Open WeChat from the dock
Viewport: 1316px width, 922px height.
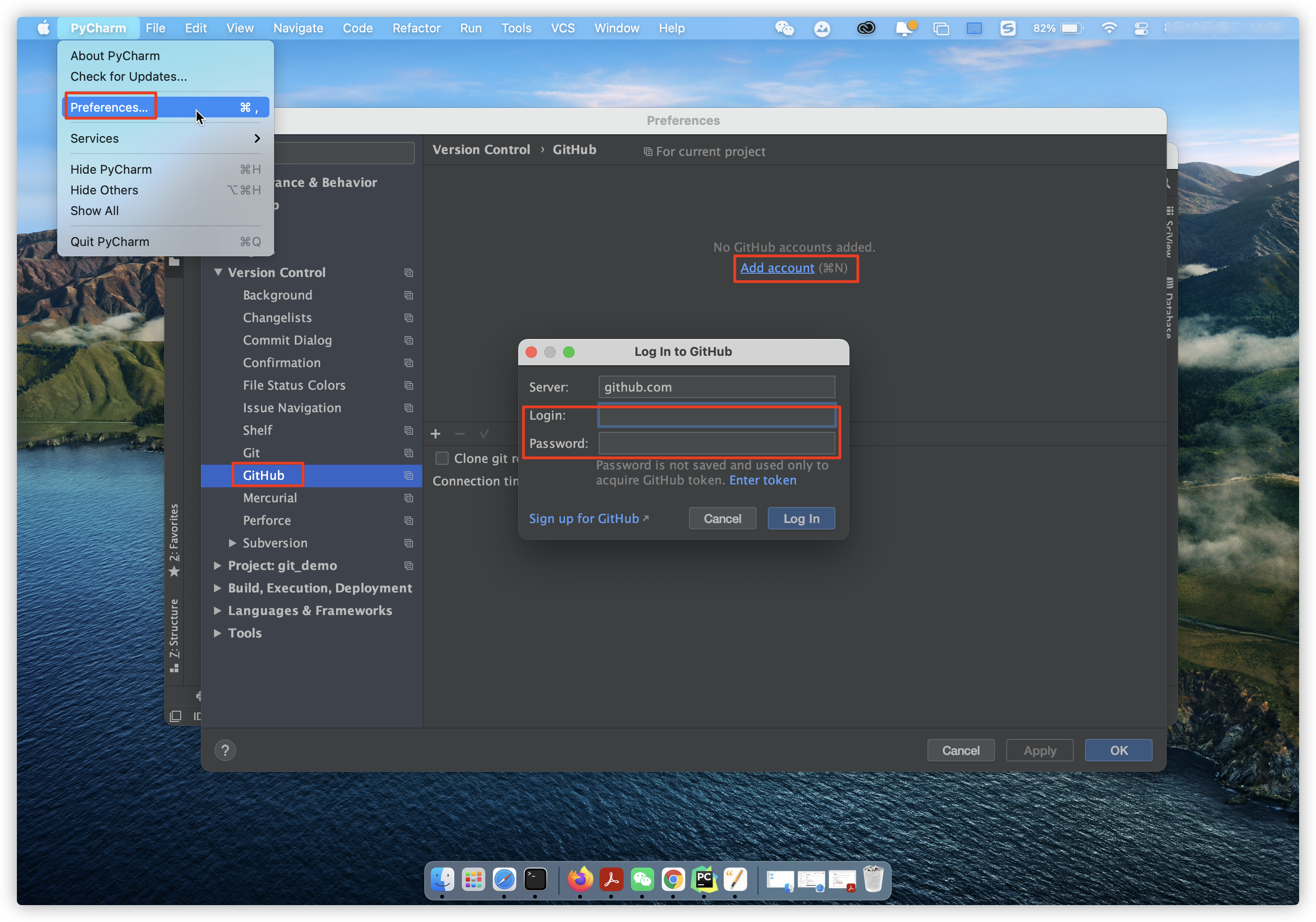[642, 879]
